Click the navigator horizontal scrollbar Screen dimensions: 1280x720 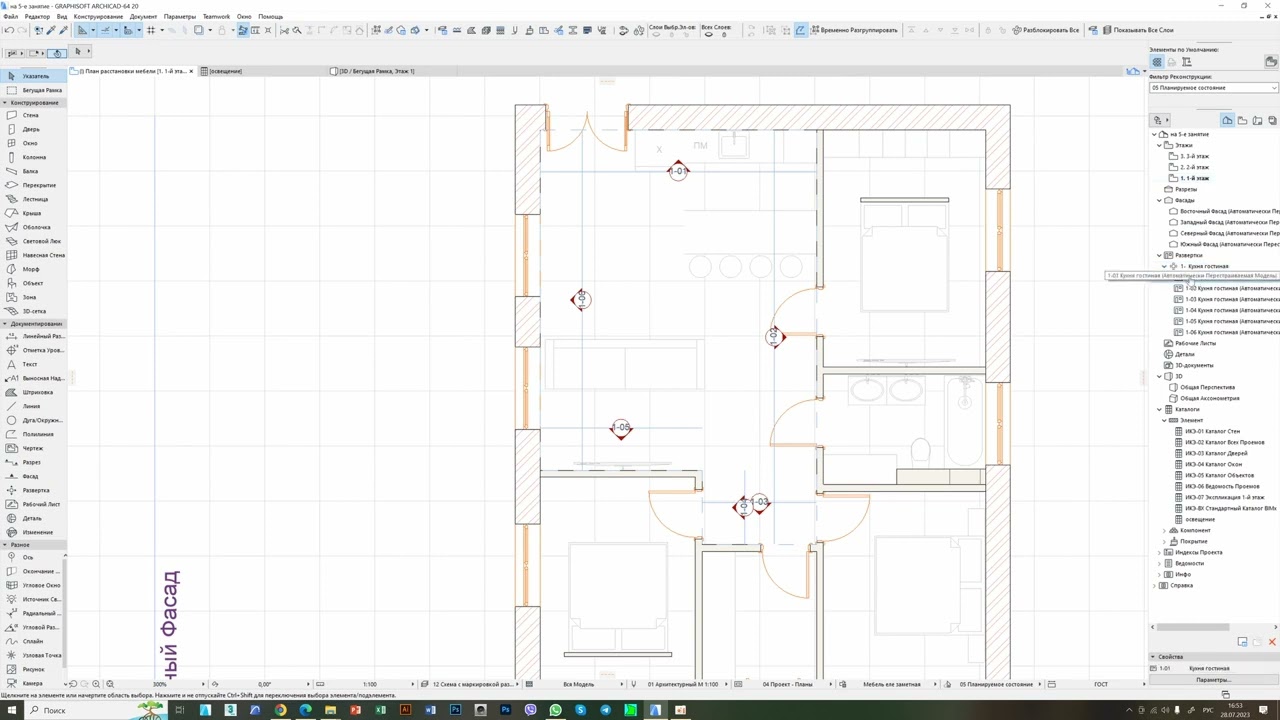tap(1195, 628)
